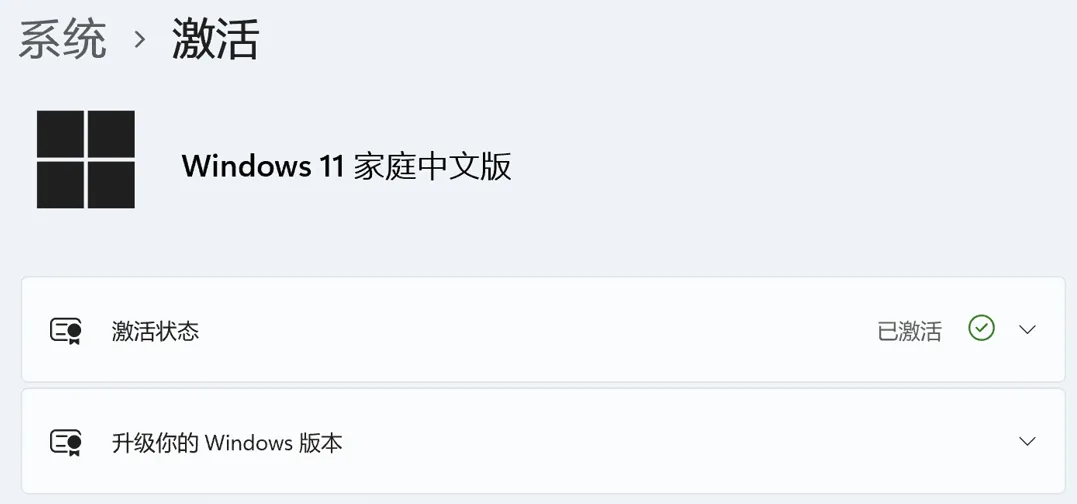Click the top-left tile of Windows logo
The height and width of the screenshot is (504, 1077).
tap(60, 134)
